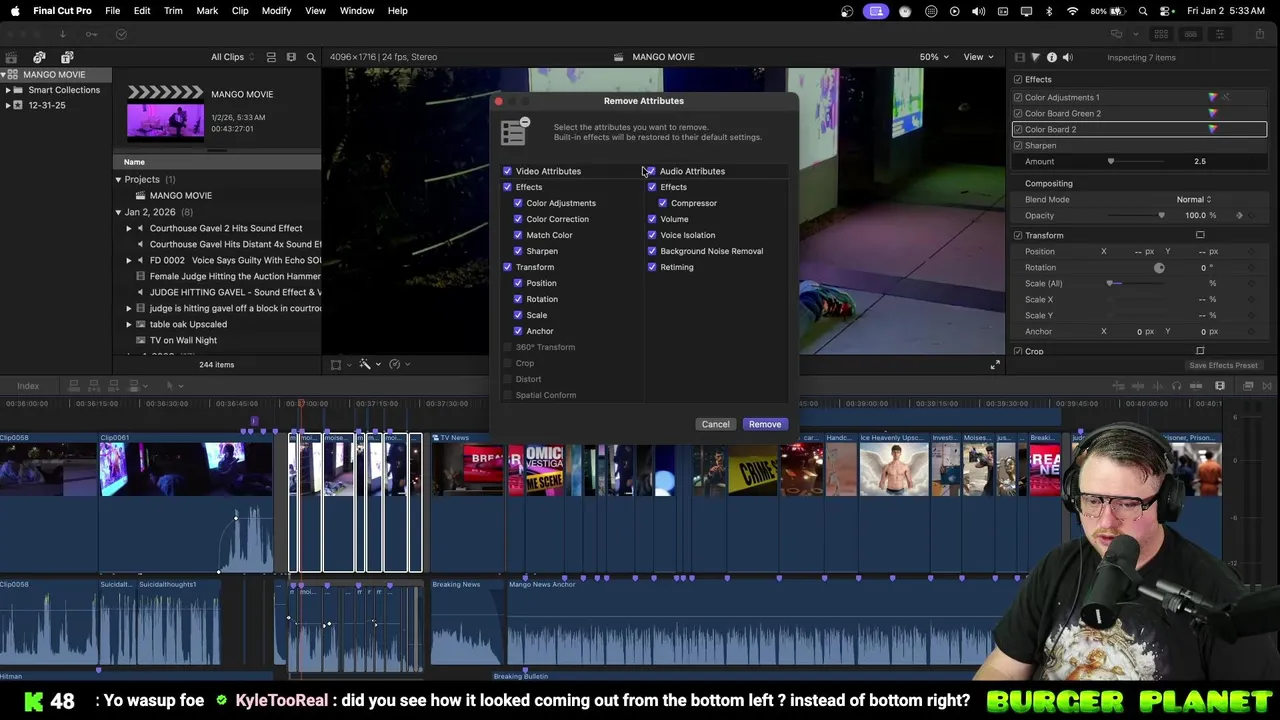Viewport: 1280px width, 720px height.
Task: Click the Import Media arrow icon
Action: click(62, 34)
